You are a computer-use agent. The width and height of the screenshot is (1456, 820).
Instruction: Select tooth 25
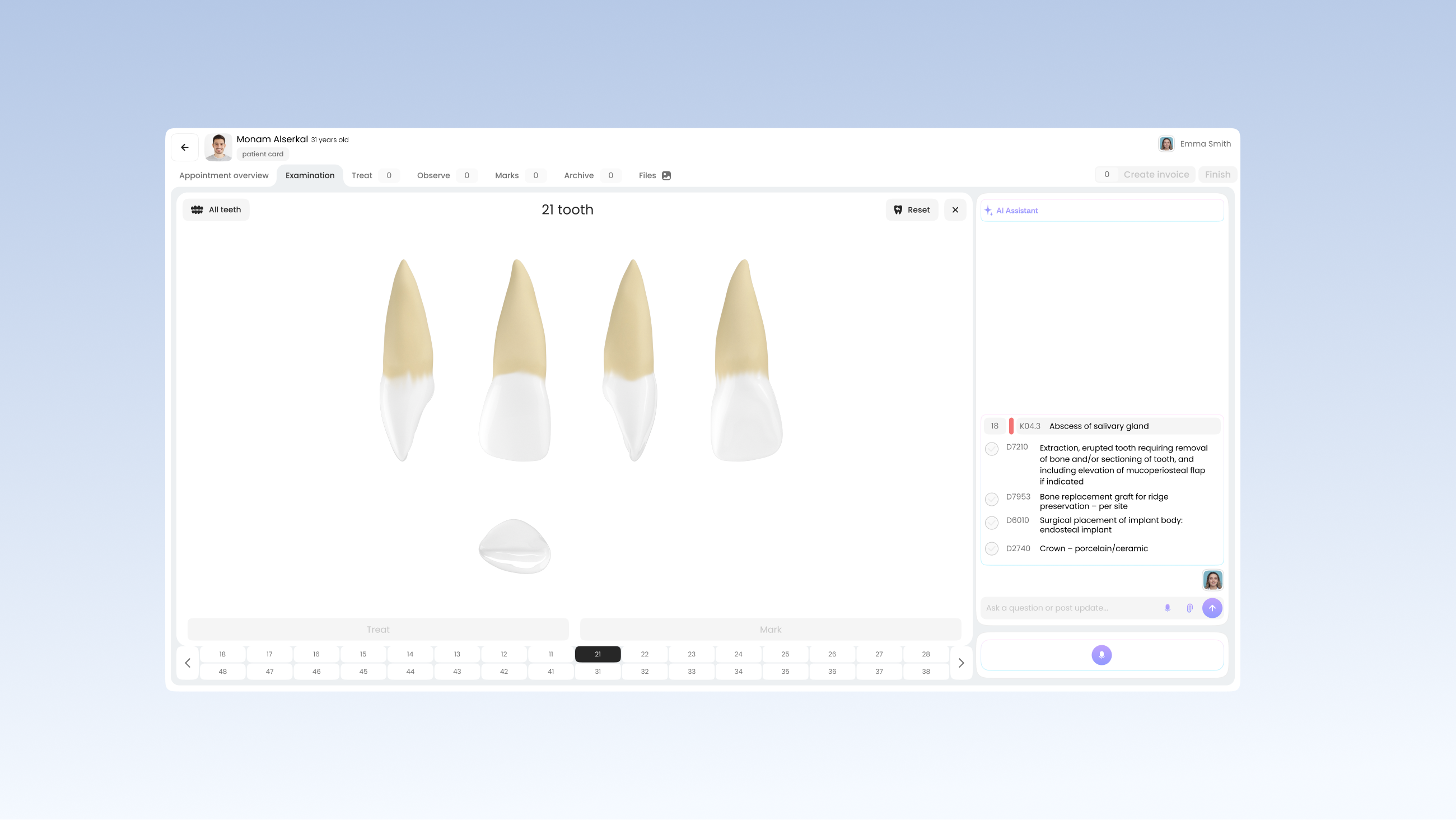786,654
